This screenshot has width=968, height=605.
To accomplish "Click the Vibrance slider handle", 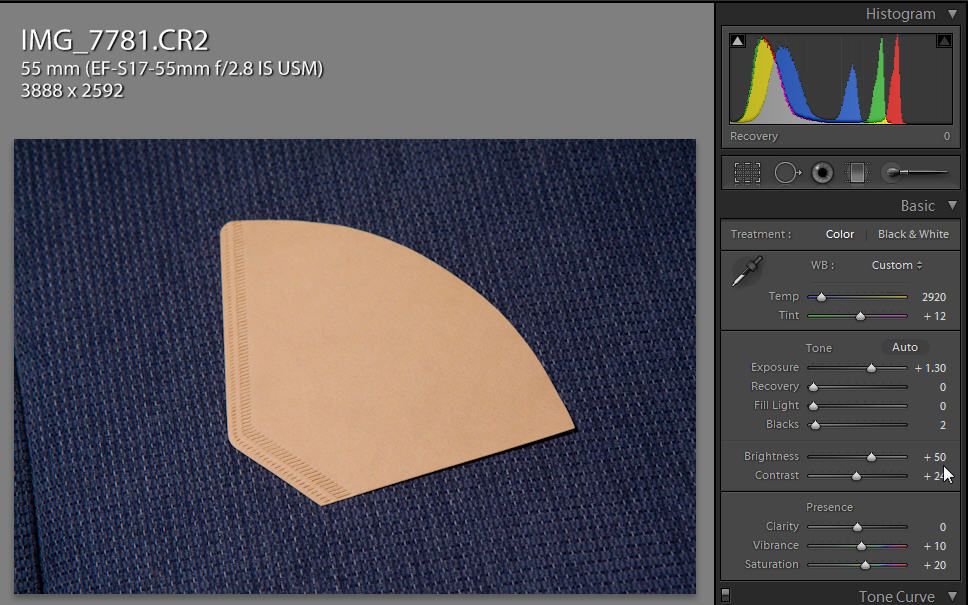I will 861,546.
